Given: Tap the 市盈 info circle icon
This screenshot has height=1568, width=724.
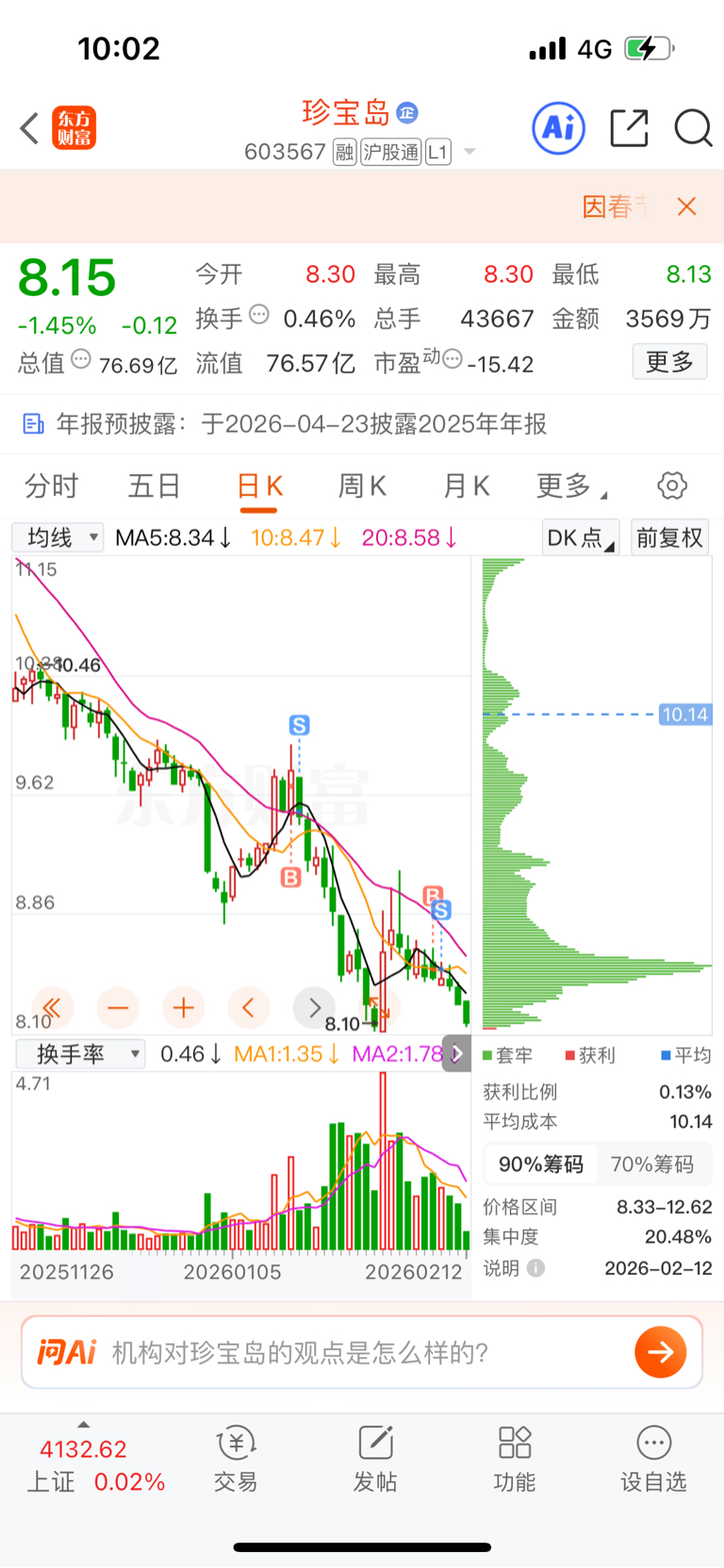Looking at the screenshot, I should click(452, 359).
